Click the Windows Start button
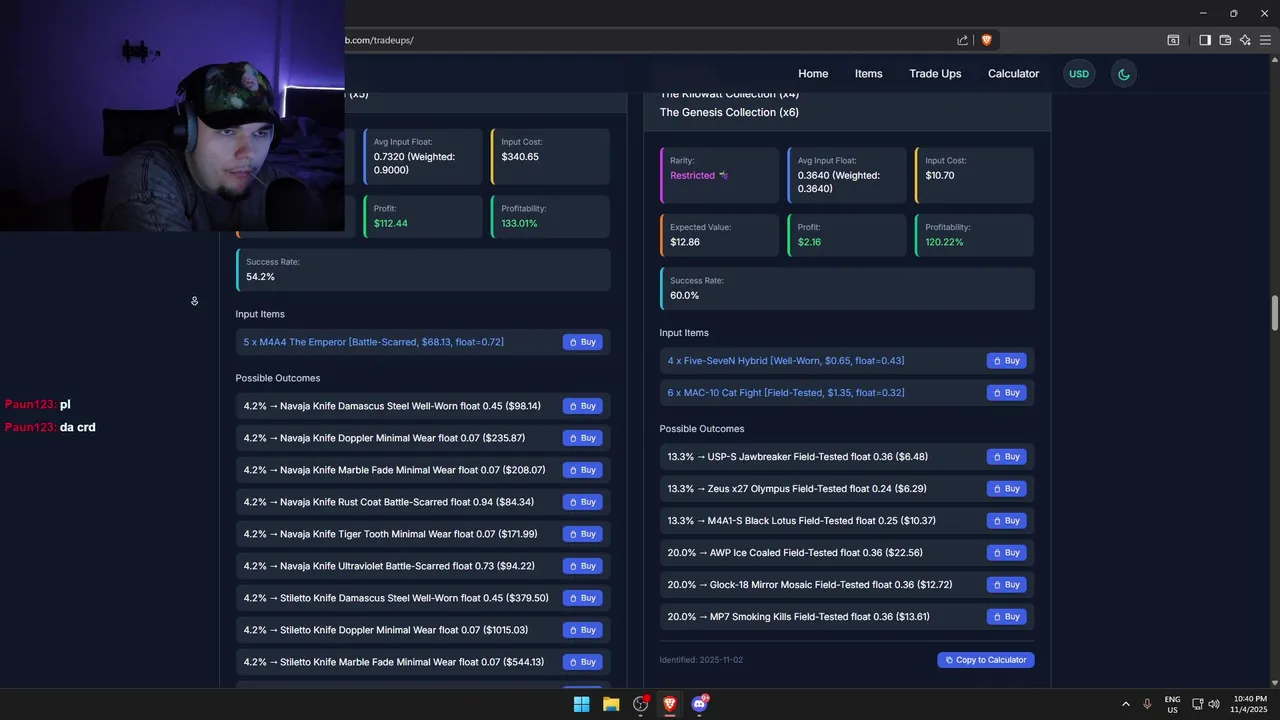The width and height of the screenshot is (1280, 720). tap(581, 704)
